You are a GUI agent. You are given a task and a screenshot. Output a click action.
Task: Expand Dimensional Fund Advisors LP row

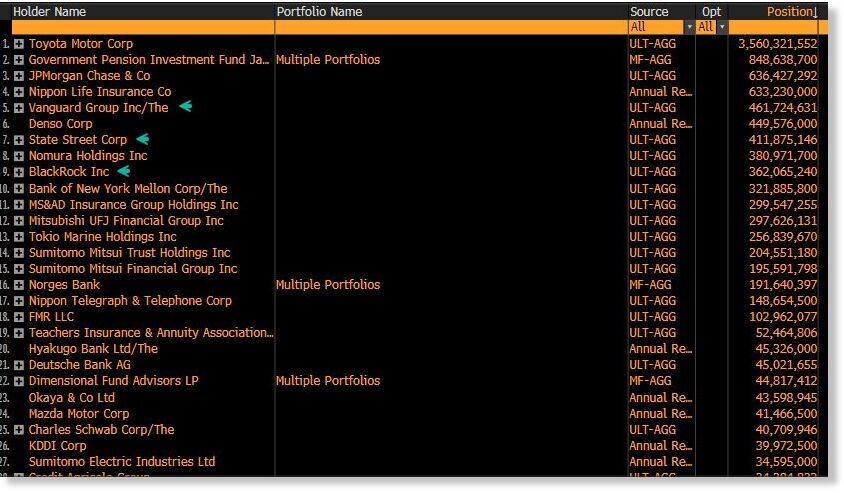point(19,382)
